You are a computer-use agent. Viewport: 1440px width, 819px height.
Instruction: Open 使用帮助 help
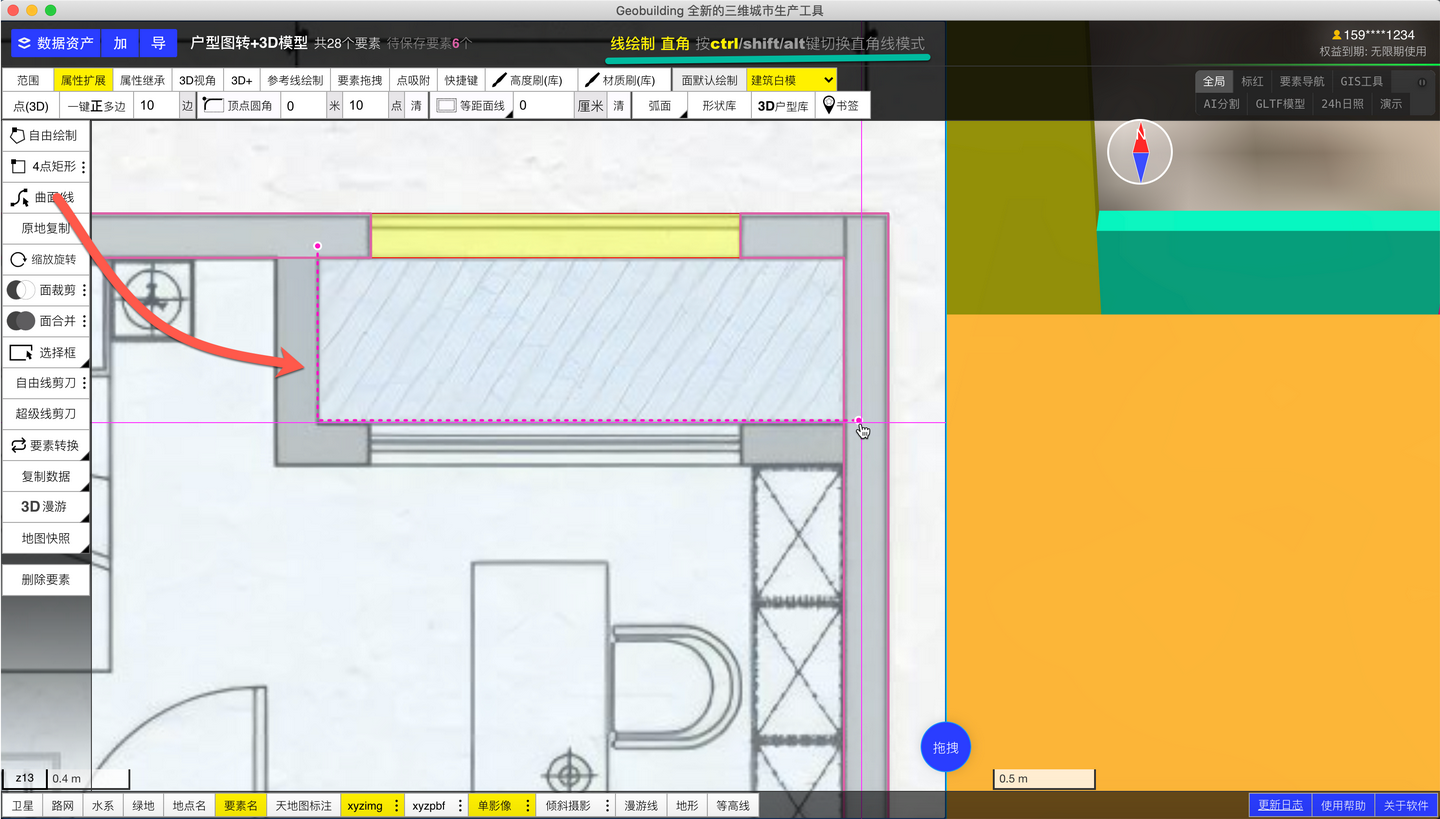coord(1343,805)
